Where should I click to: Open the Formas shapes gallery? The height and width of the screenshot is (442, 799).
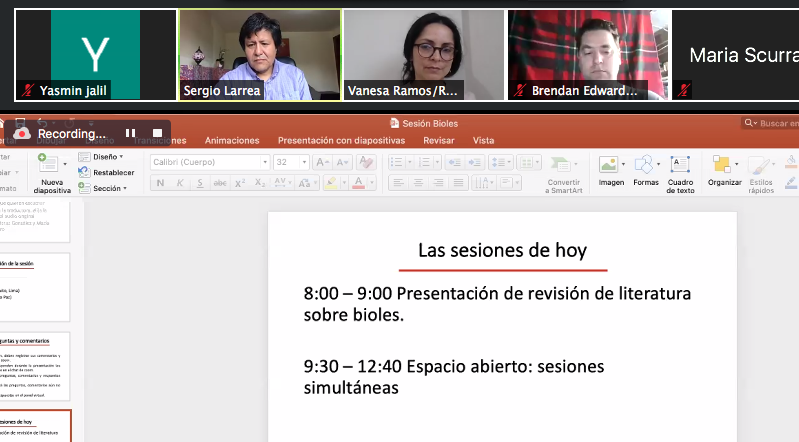645,164
